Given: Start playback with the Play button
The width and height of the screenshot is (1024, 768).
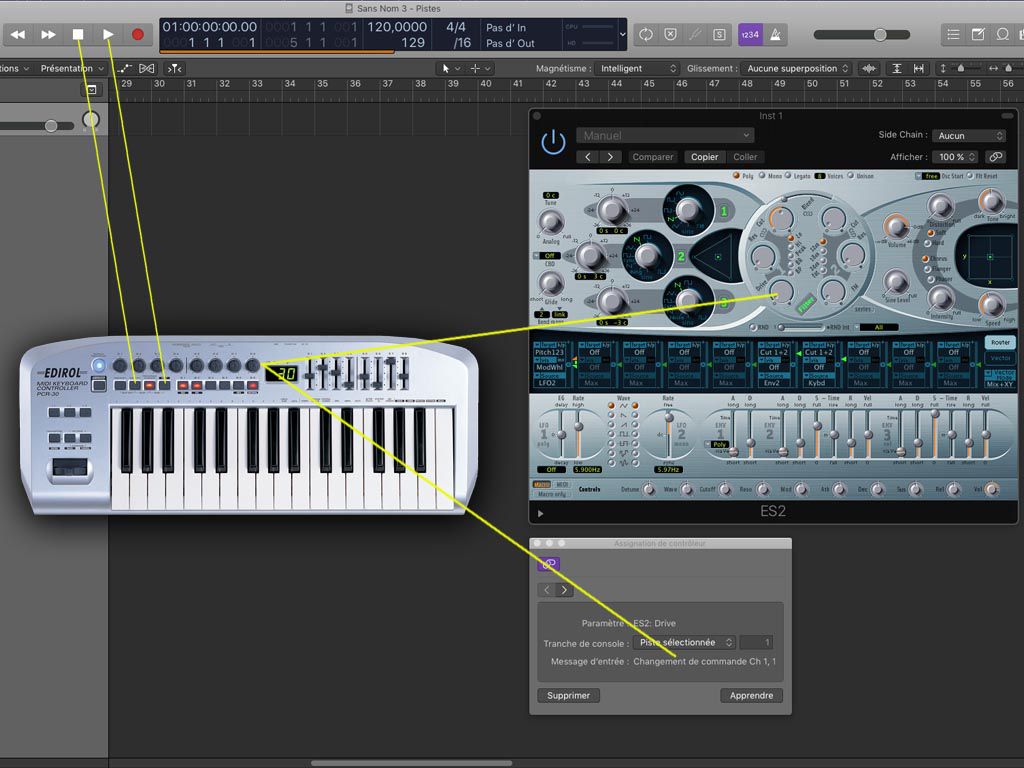Looking at the screenshot, I should pyautogui.click(x=108, y=35).
